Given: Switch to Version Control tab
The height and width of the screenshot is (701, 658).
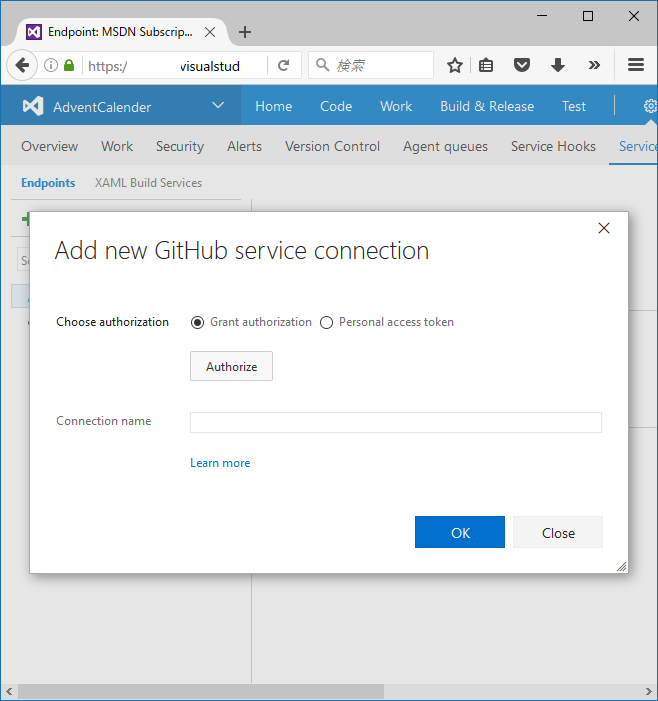Looking at the screenshot, I should pos(332,146).
